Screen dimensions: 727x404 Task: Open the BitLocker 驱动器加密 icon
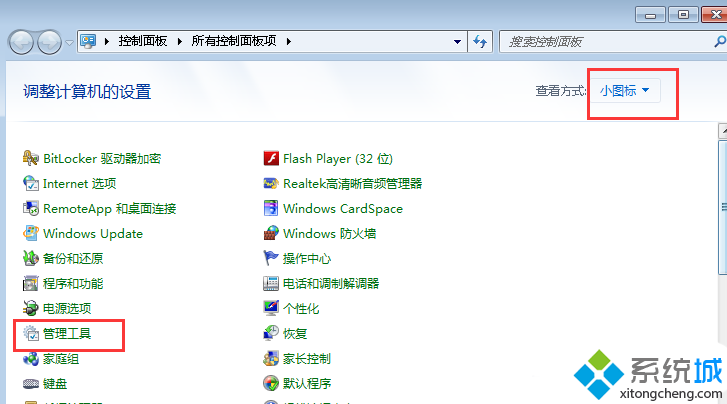coord(31,159)
